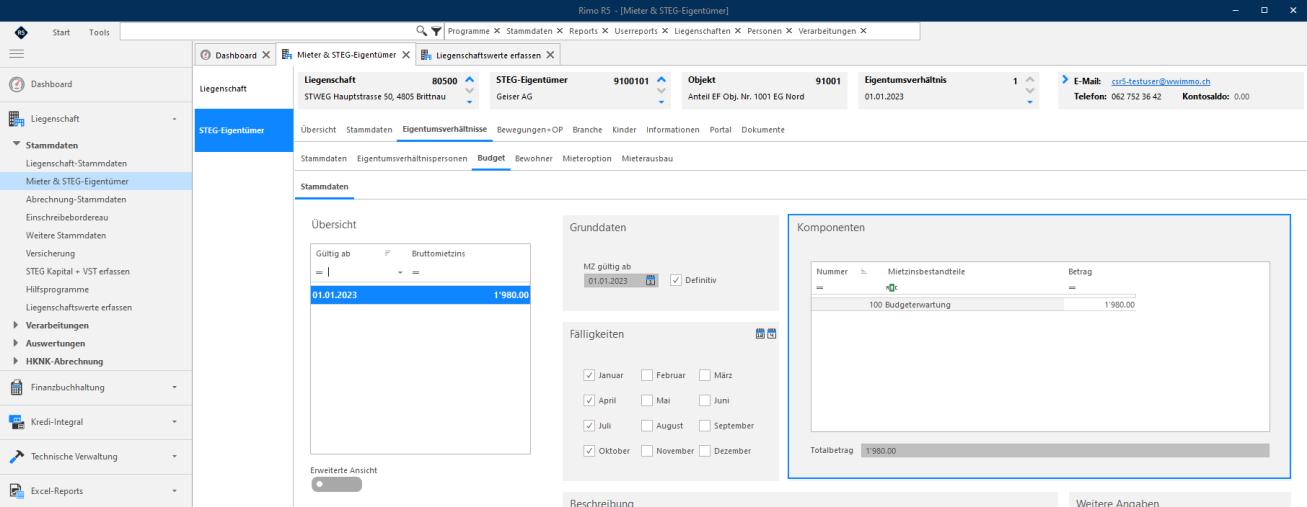Click the Technische Verwaltung hammer icon
The image size is (1307, 507).
tap(16, 456)
